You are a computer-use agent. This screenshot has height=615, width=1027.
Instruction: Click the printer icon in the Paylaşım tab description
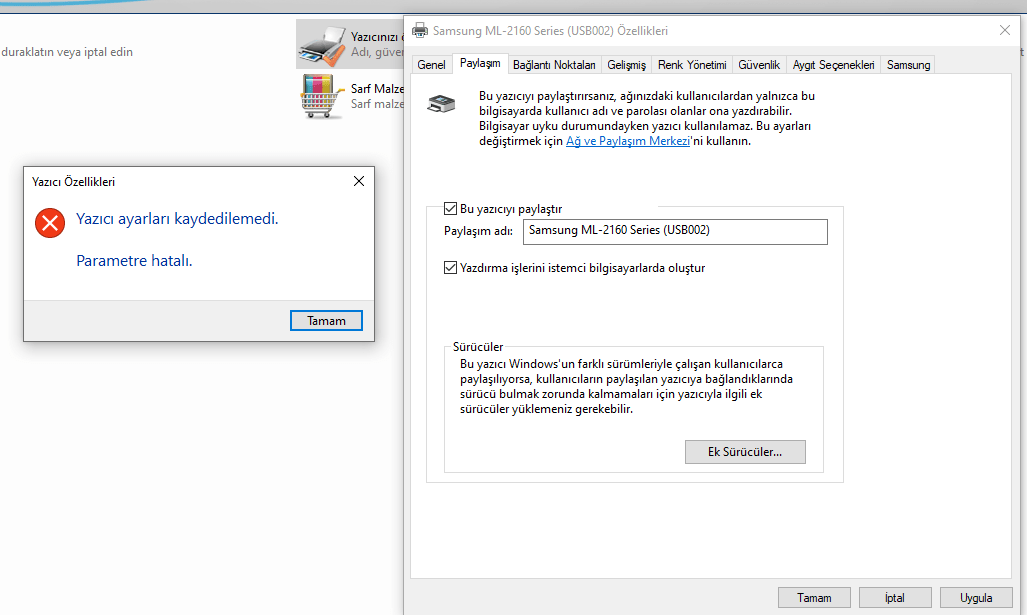441,103
